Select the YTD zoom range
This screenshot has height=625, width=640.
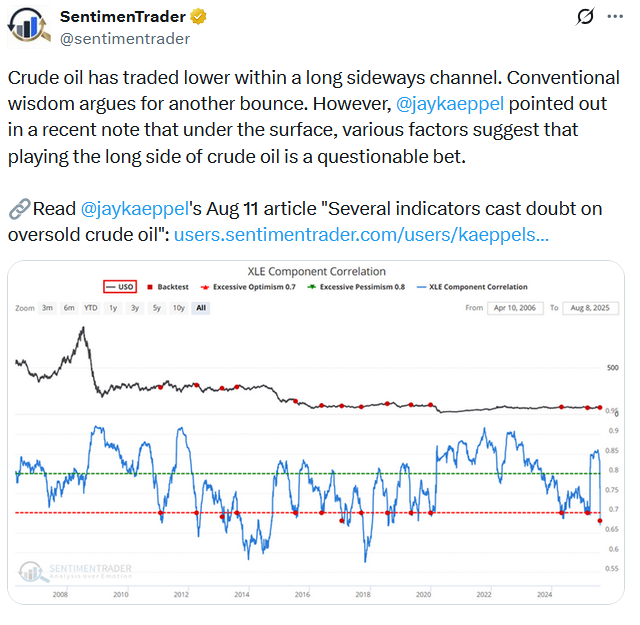pos(91,308)
